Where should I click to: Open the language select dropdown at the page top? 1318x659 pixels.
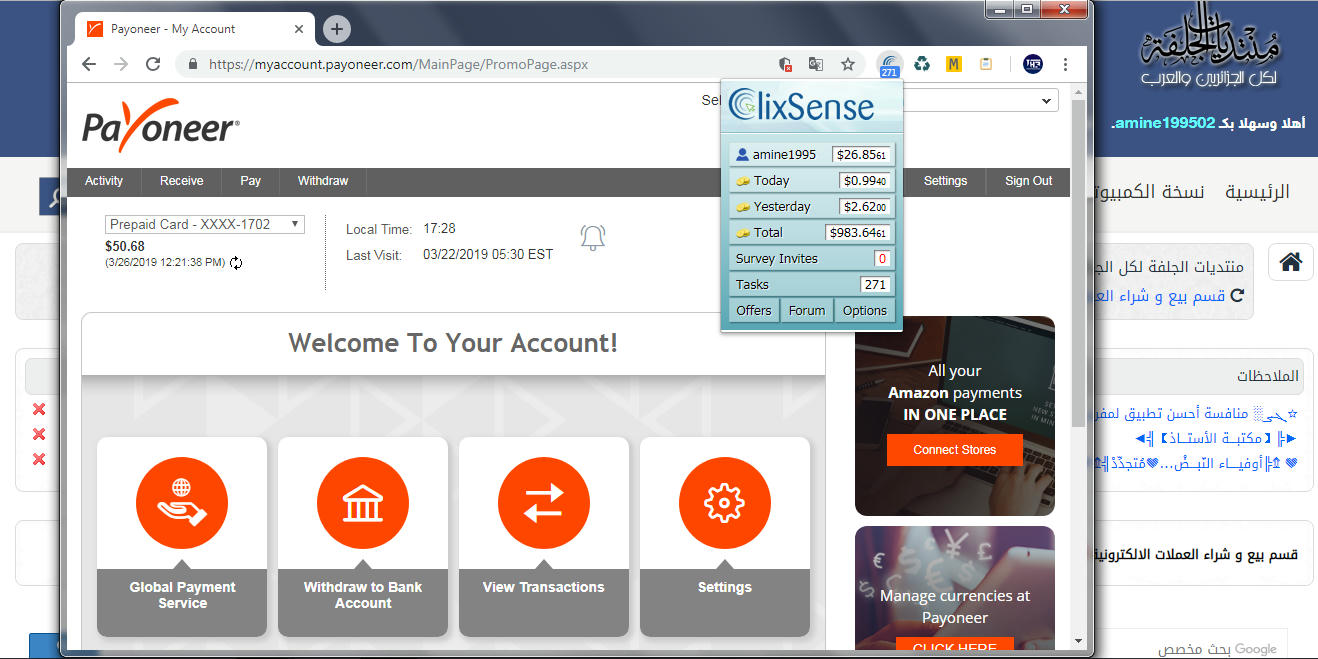click(x=981, y=100)
